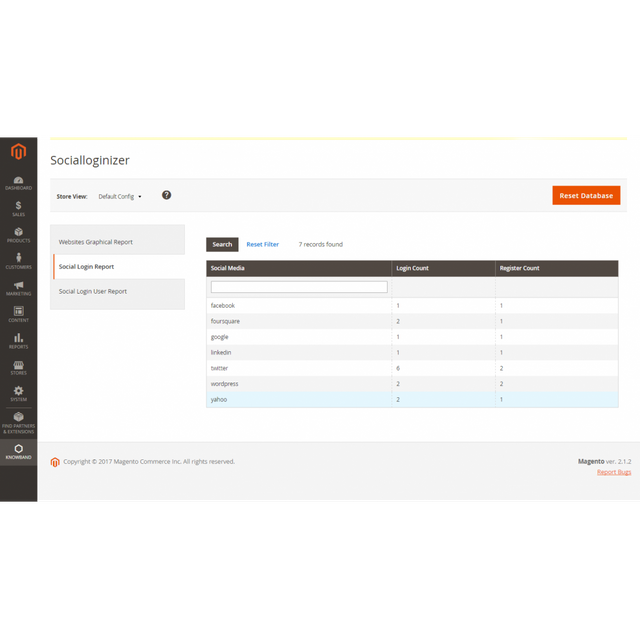Screen dimensions: 640x640
Task: Click the Reset Filter link
Action: click(x=262, y=244)
